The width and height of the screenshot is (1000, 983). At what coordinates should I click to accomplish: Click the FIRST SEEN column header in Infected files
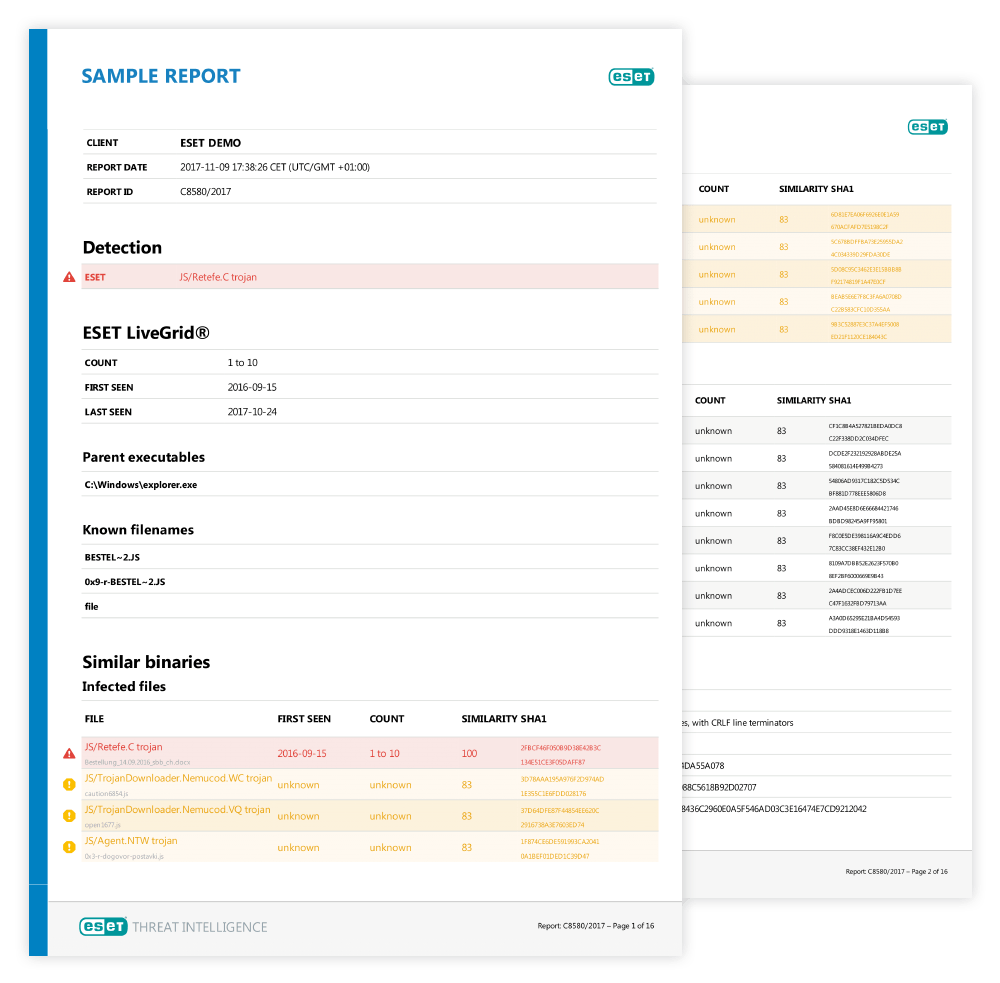304,719
